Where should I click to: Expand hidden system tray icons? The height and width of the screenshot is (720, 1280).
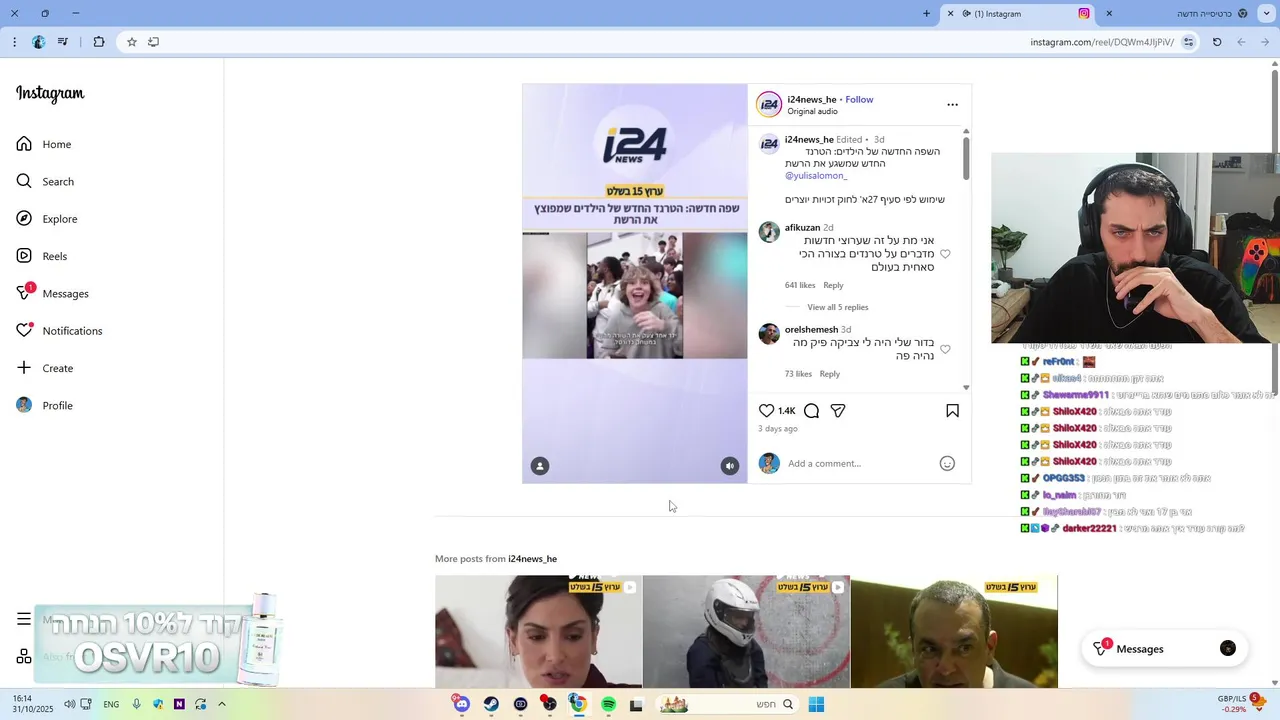[221, 704]
